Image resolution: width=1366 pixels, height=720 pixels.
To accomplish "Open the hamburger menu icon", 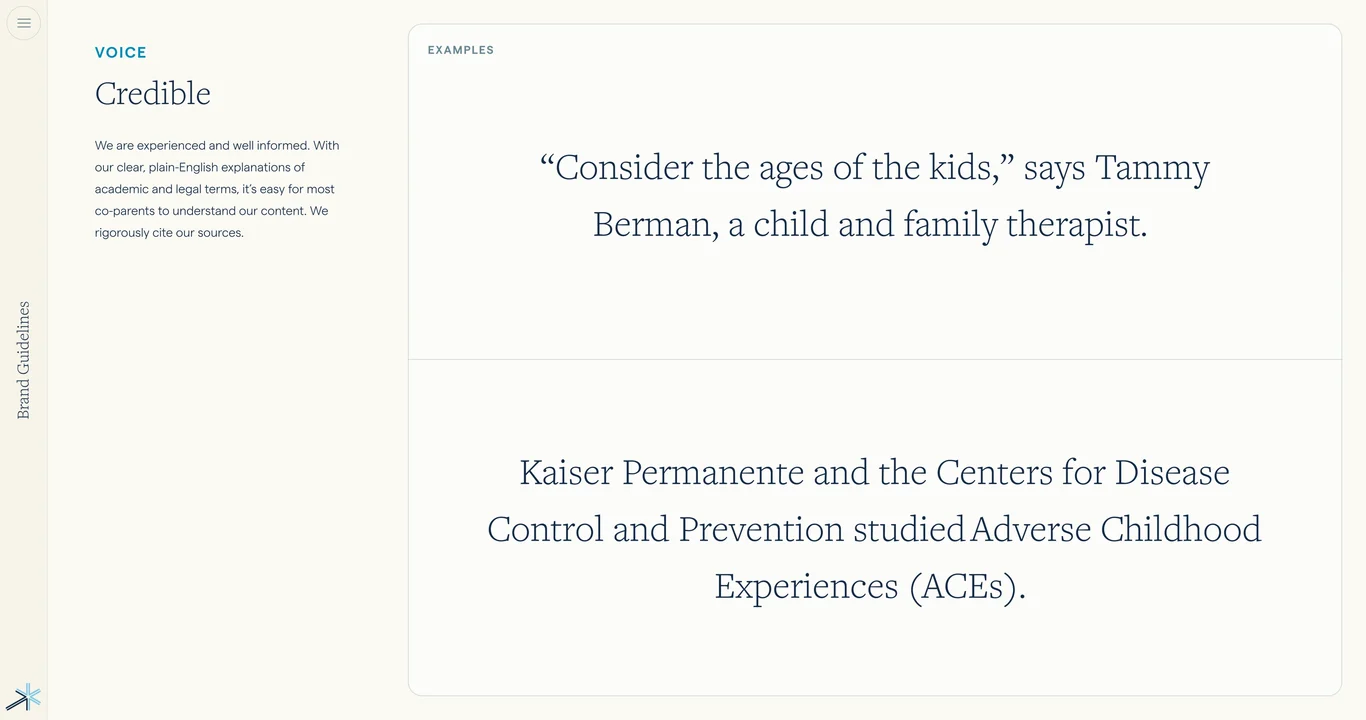I will [x=24, y=23].
